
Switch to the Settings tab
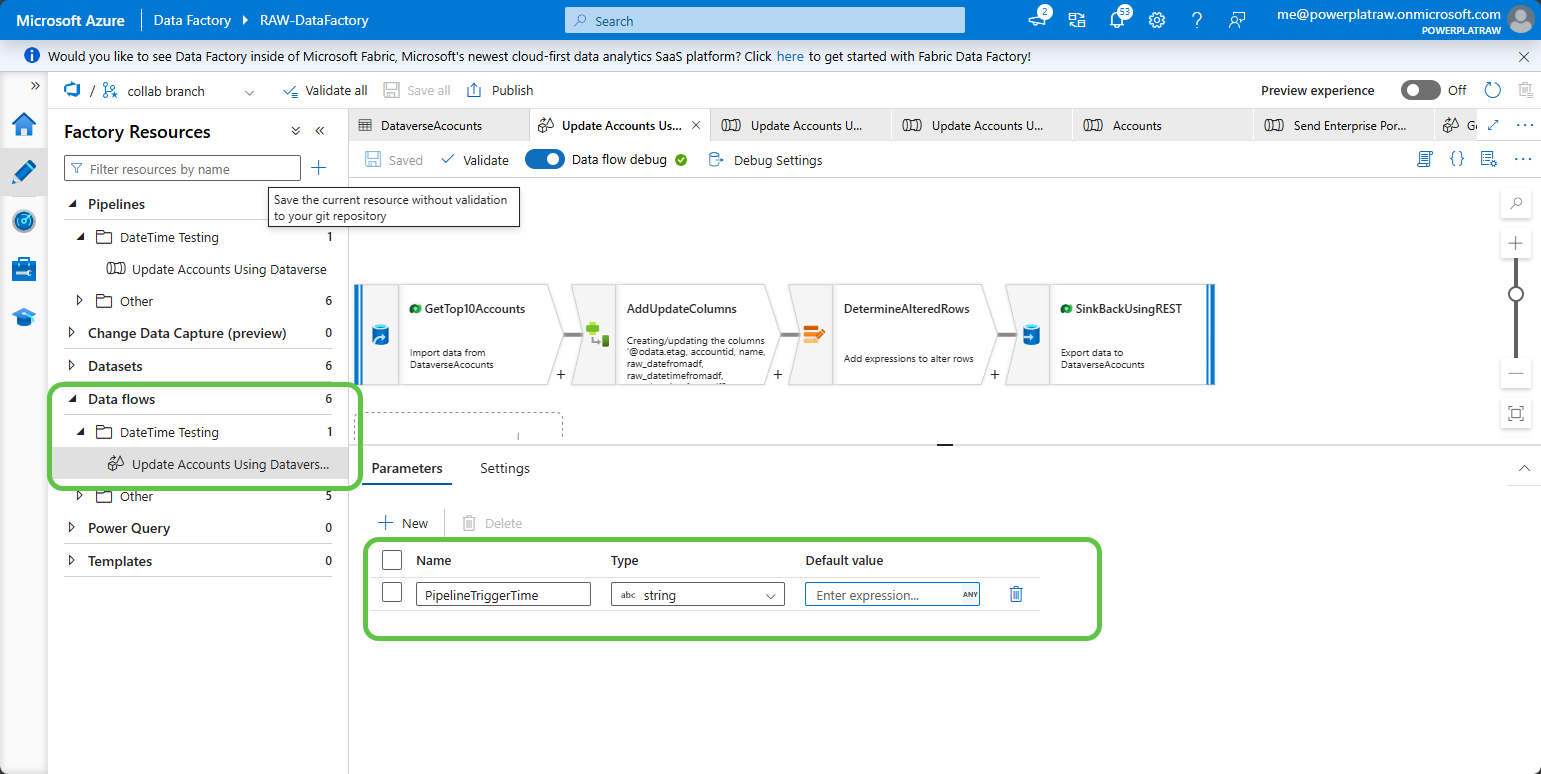click(505, 468)
